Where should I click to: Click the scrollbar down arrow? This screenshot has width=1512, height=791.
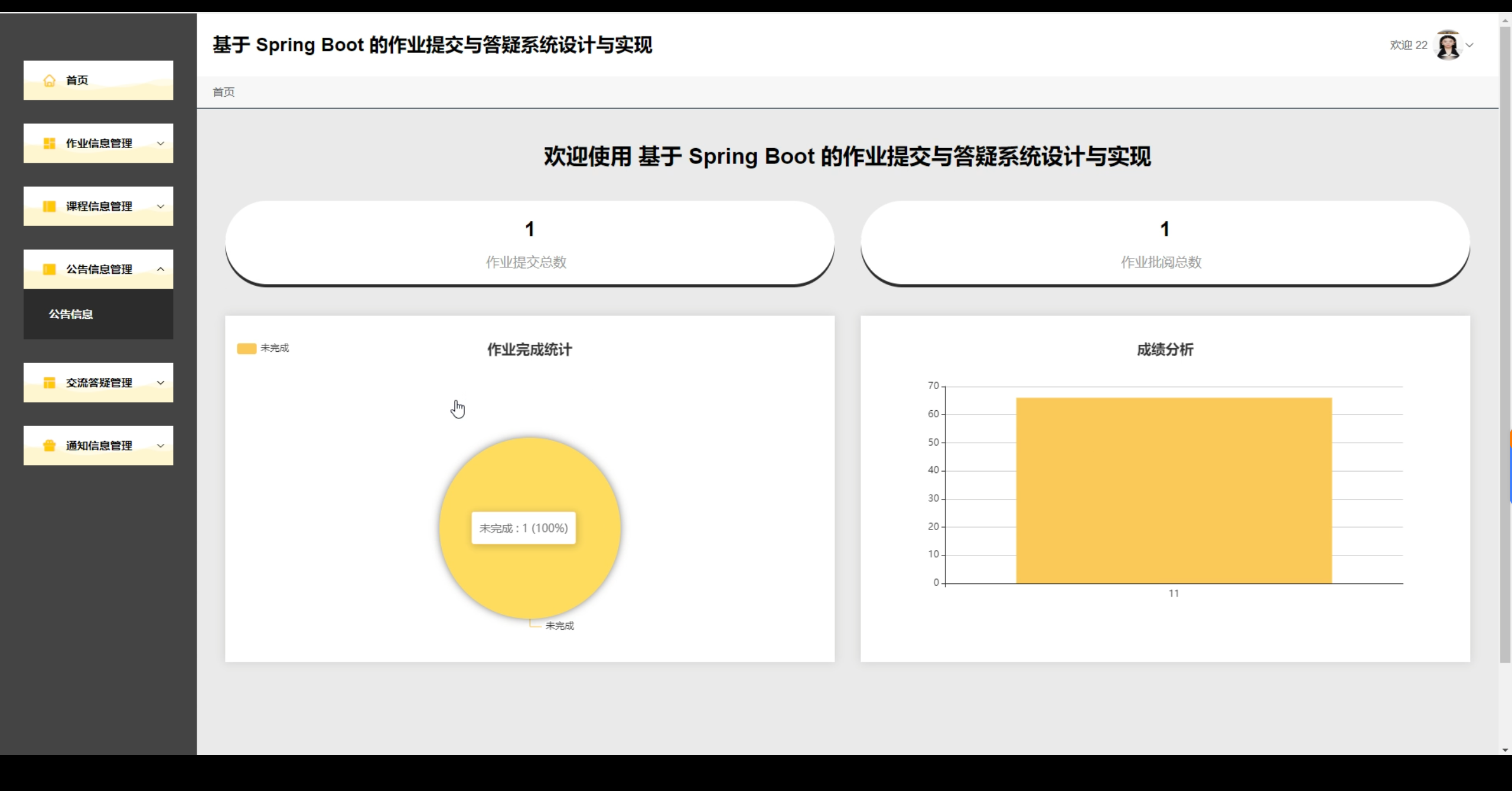point(1505,750)
